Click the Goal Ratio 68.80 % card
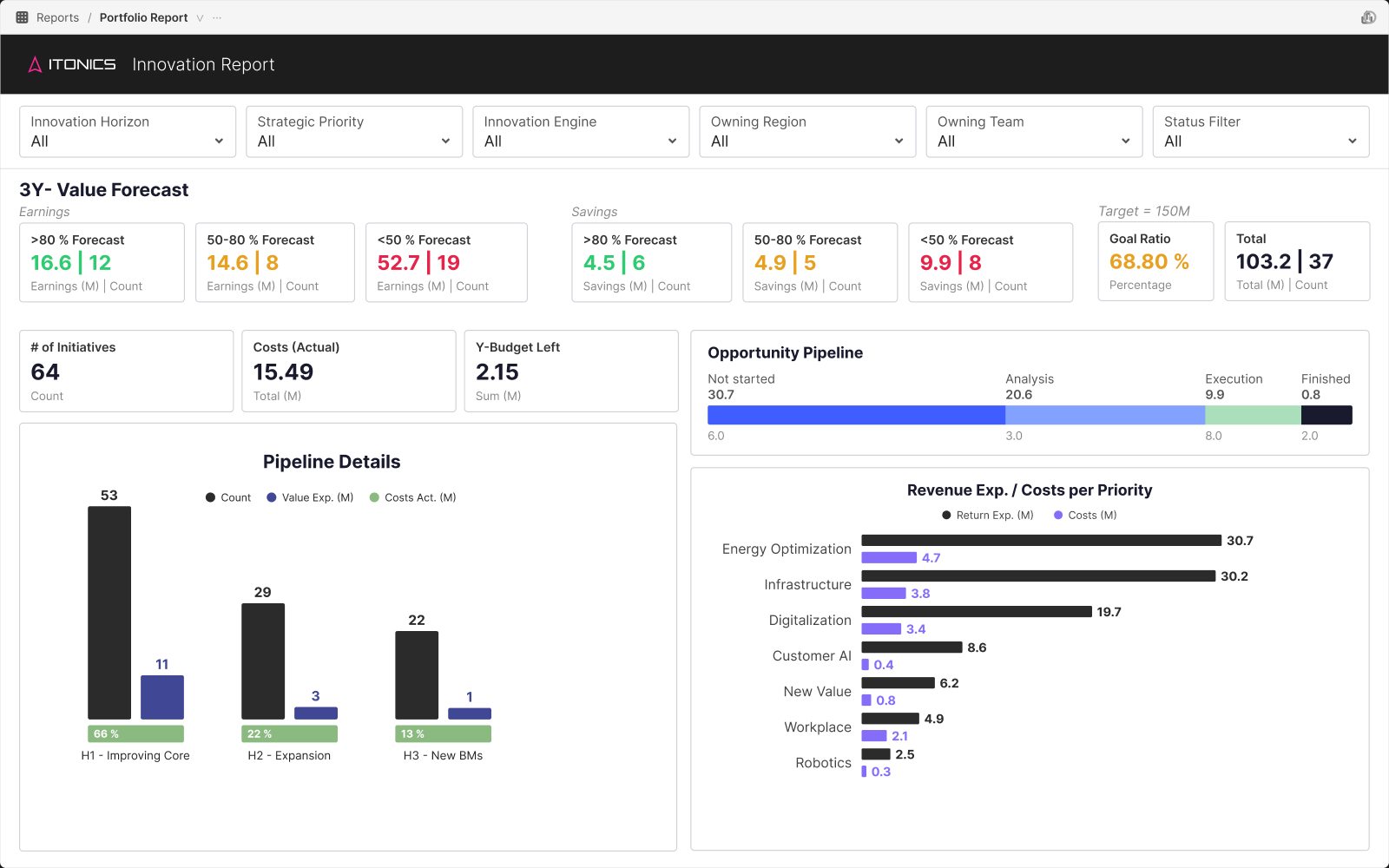Image resolution: width=1389 pixels, height=868 pixels. 1155,261
